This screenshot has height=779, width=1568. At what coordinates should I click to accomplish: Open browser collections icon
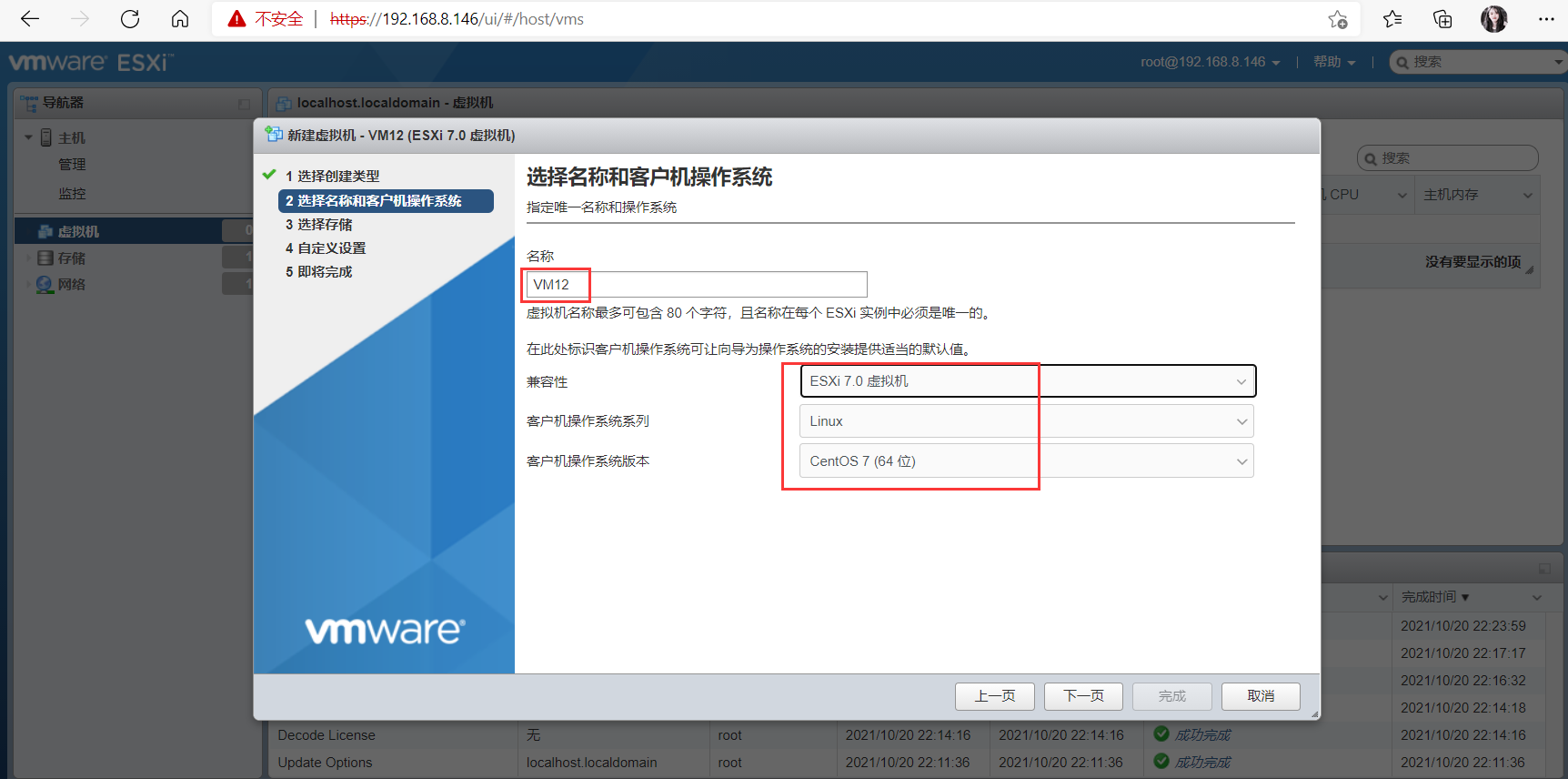[x=1442, y=19]
